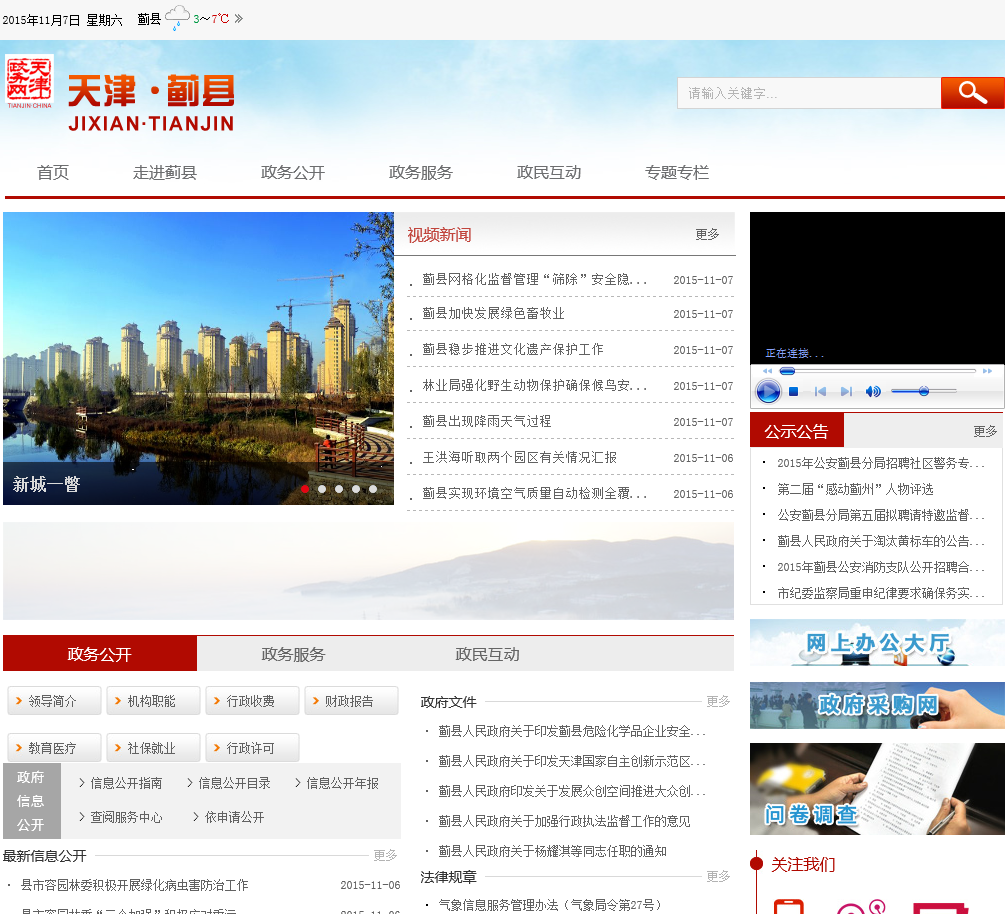Open 政务公开 in top navigation

293,172
